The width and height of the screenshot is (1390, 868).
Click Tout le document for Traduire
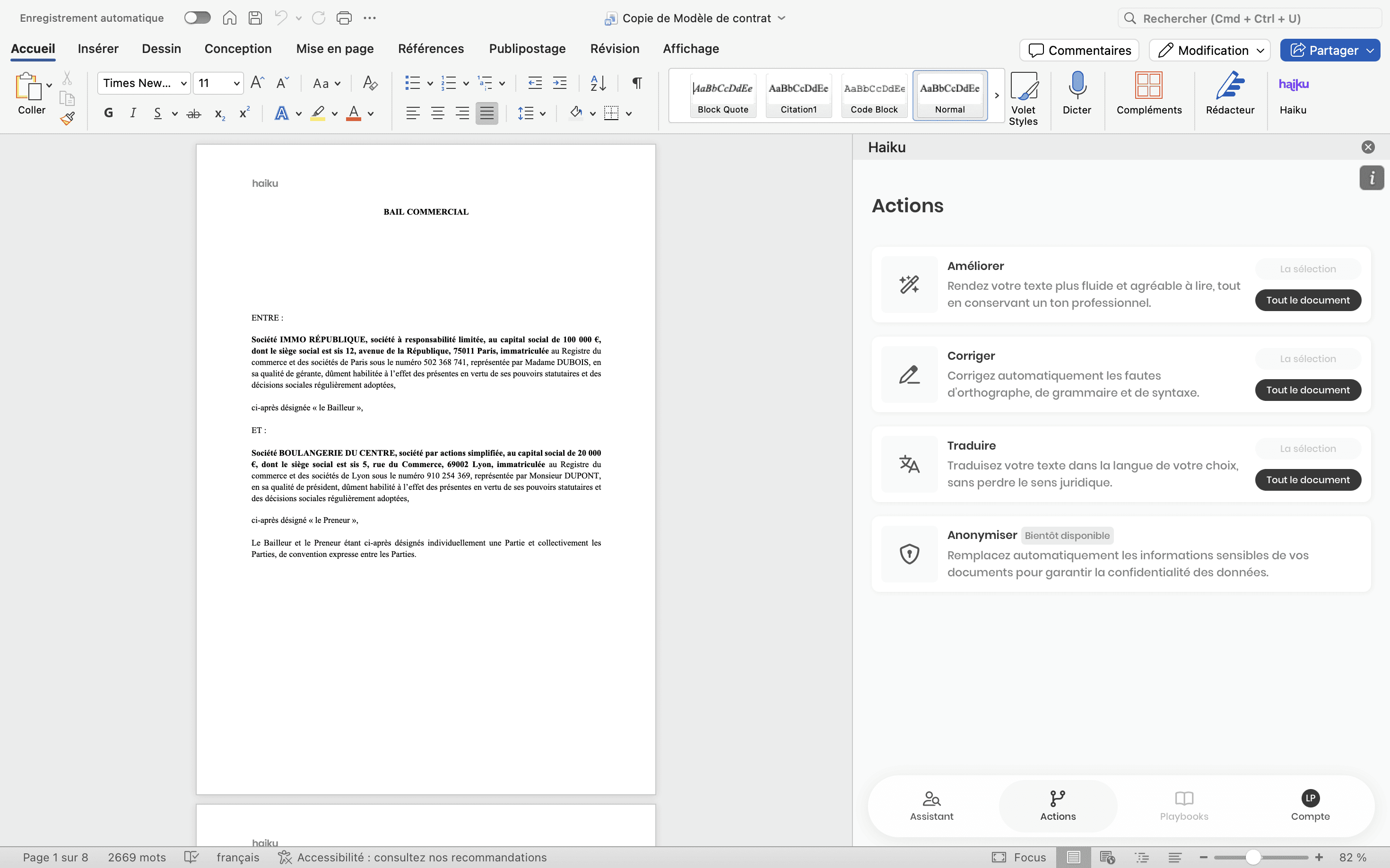pyautogui.click(x=1307, y=479)
